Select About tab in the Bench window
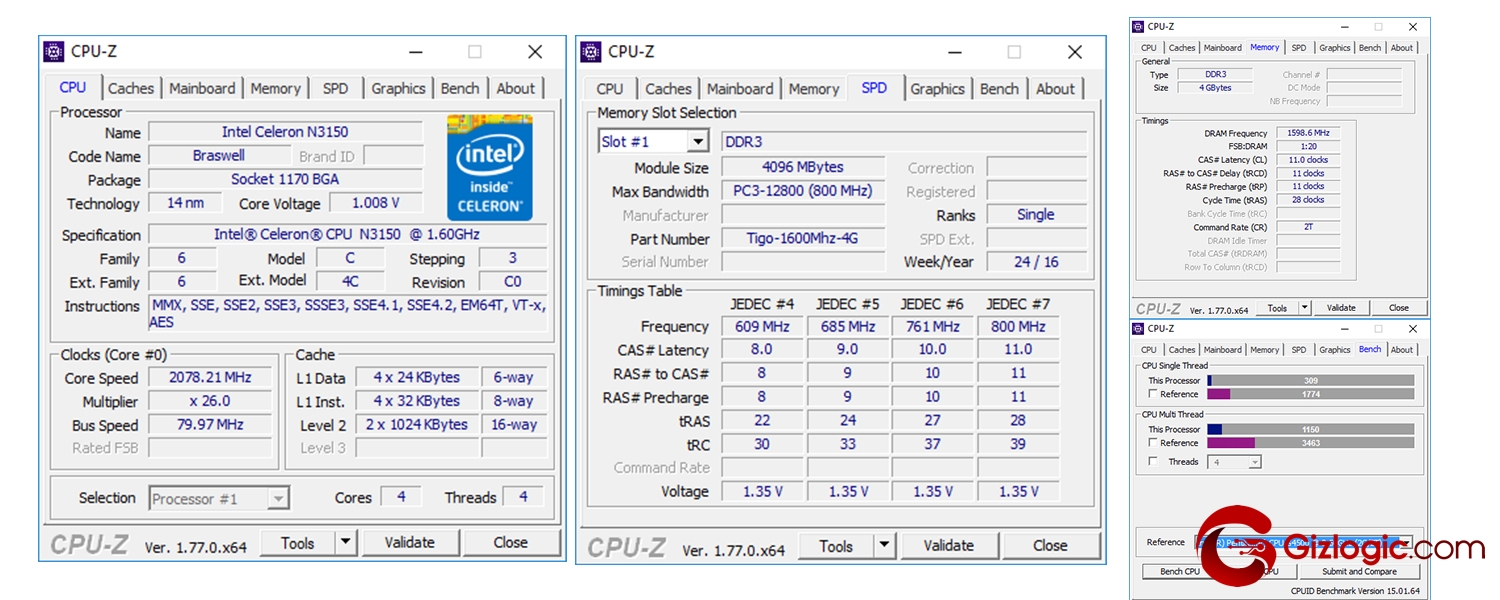The height and width of the screenshot is (600, 1500). (1402, 350)
